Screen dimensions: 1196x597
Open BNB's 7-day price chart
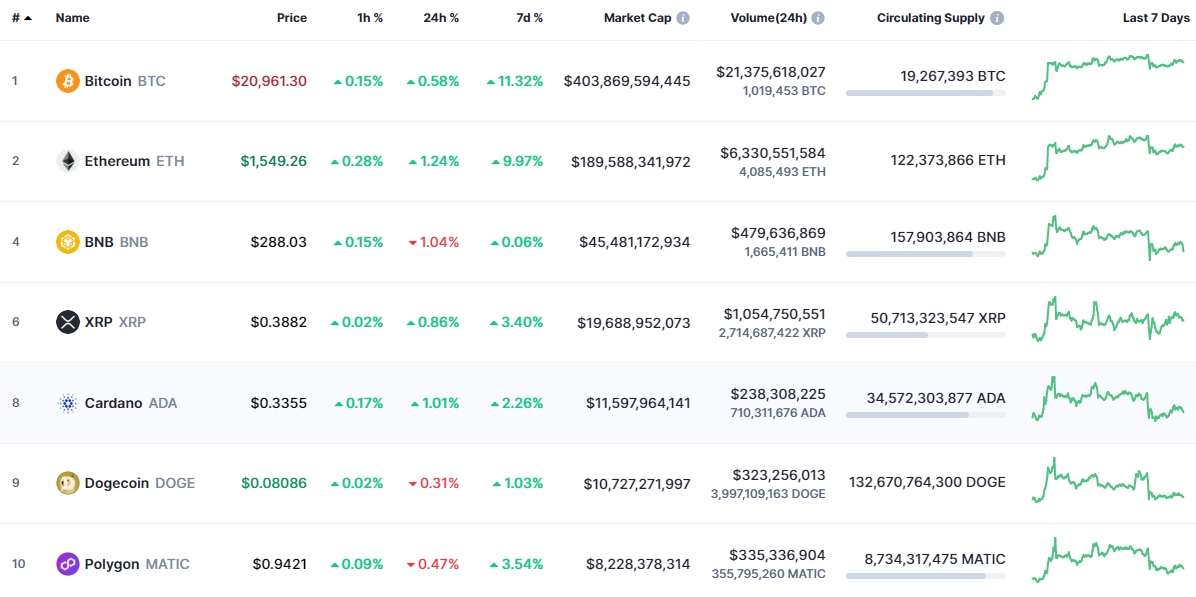[1108, 239]
